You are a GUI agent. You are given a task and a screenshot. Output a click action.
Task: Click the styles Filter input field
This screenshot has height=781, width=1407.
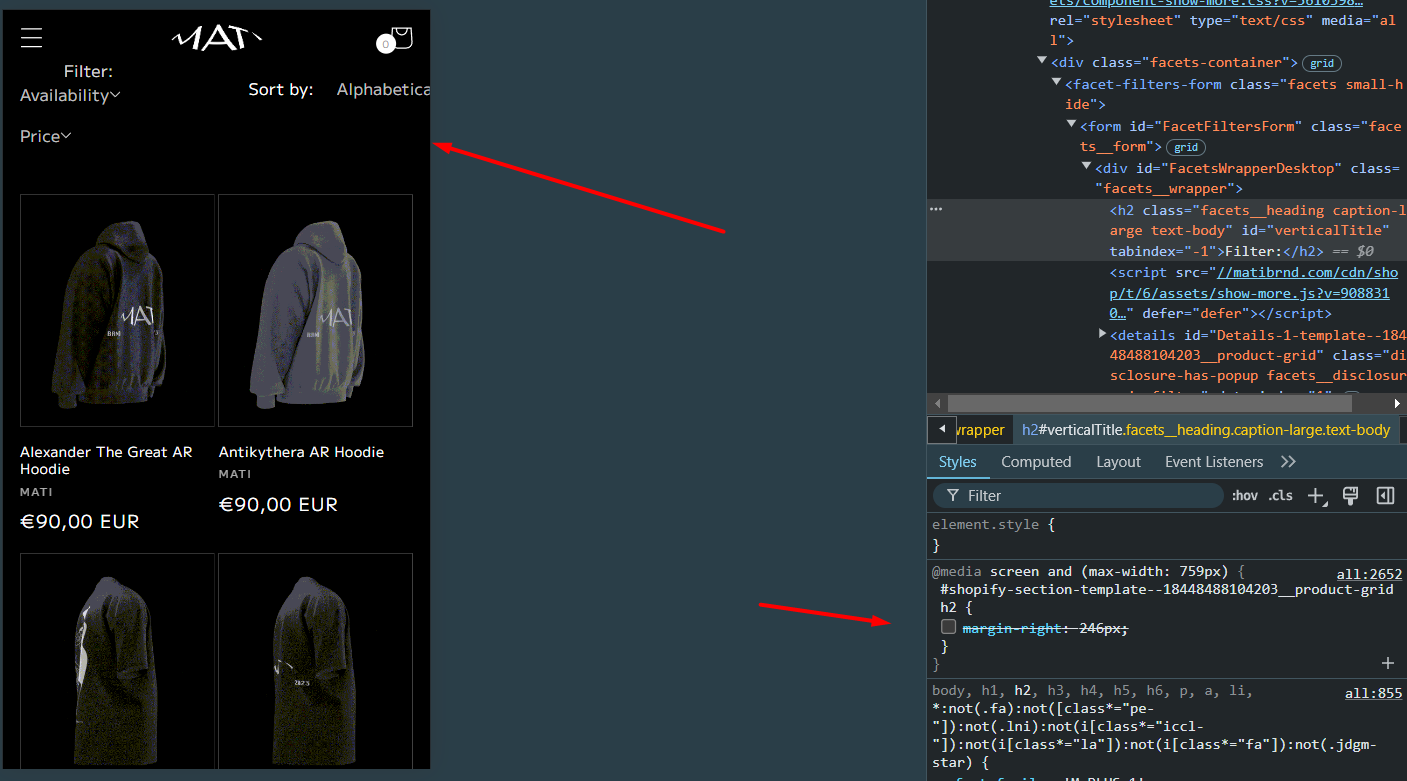coord(1078,496)
